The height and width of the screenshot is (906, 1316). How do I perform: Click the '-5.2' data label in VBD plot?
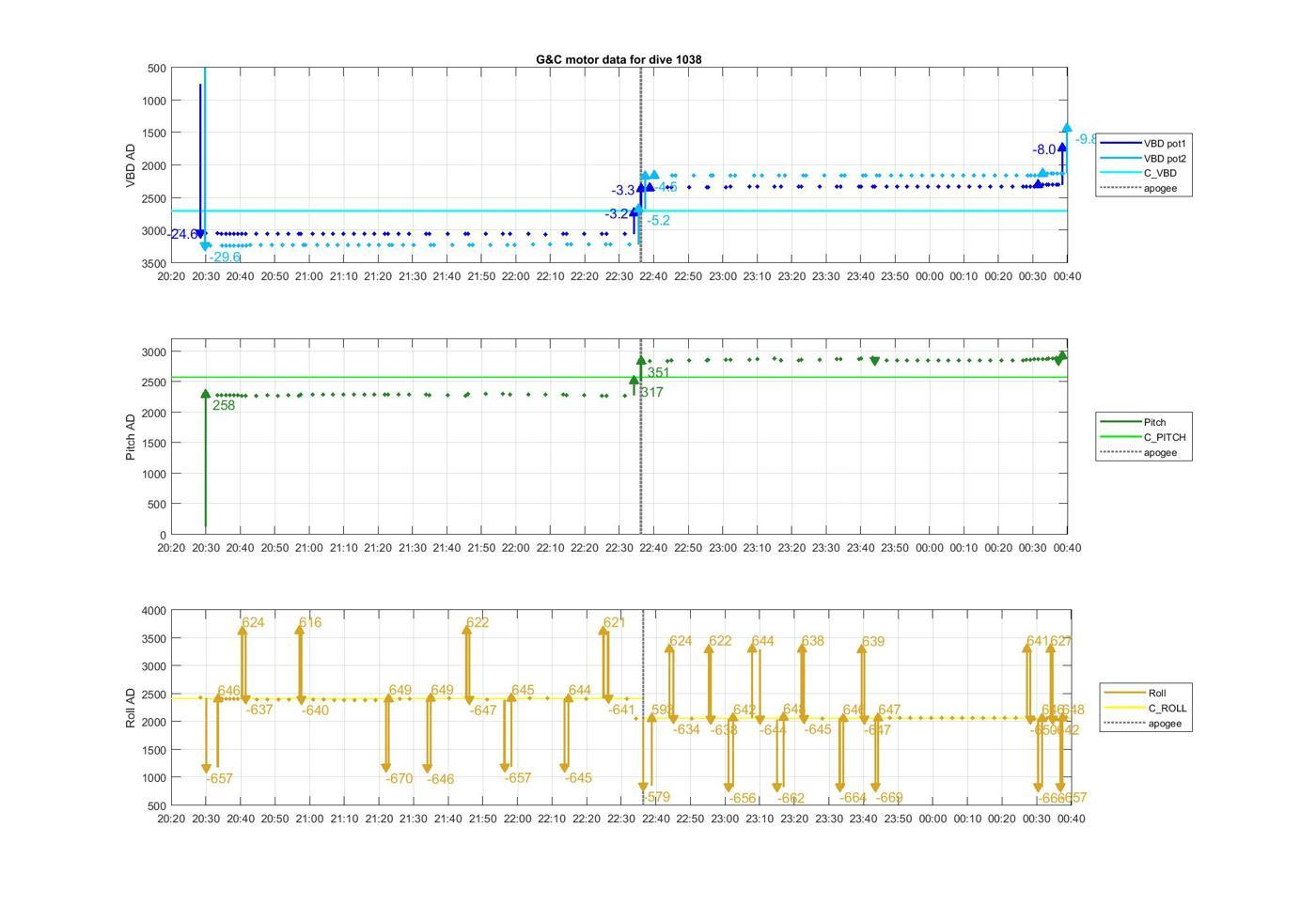658,220
